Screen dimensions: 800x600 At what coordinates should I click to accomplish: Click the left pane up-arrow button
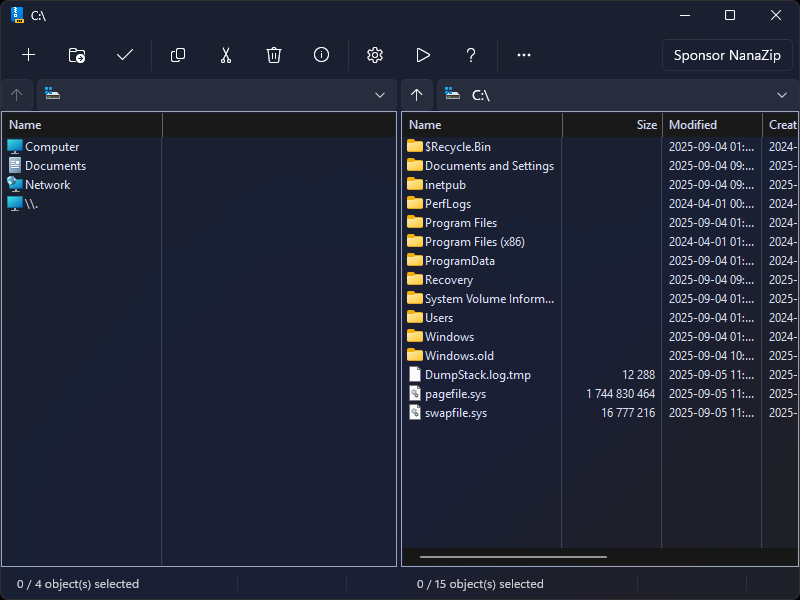pos(17,95)
